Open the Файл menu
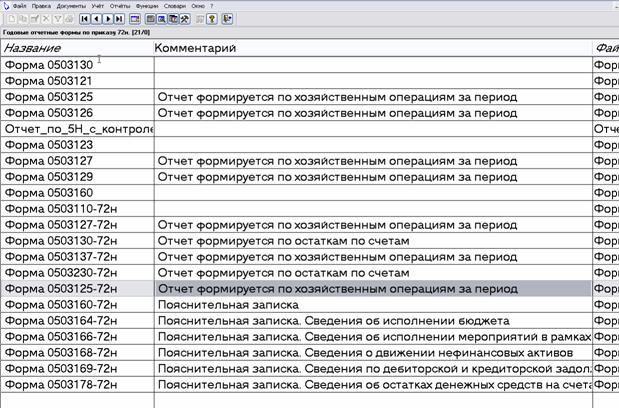 (x=20, y=5)
